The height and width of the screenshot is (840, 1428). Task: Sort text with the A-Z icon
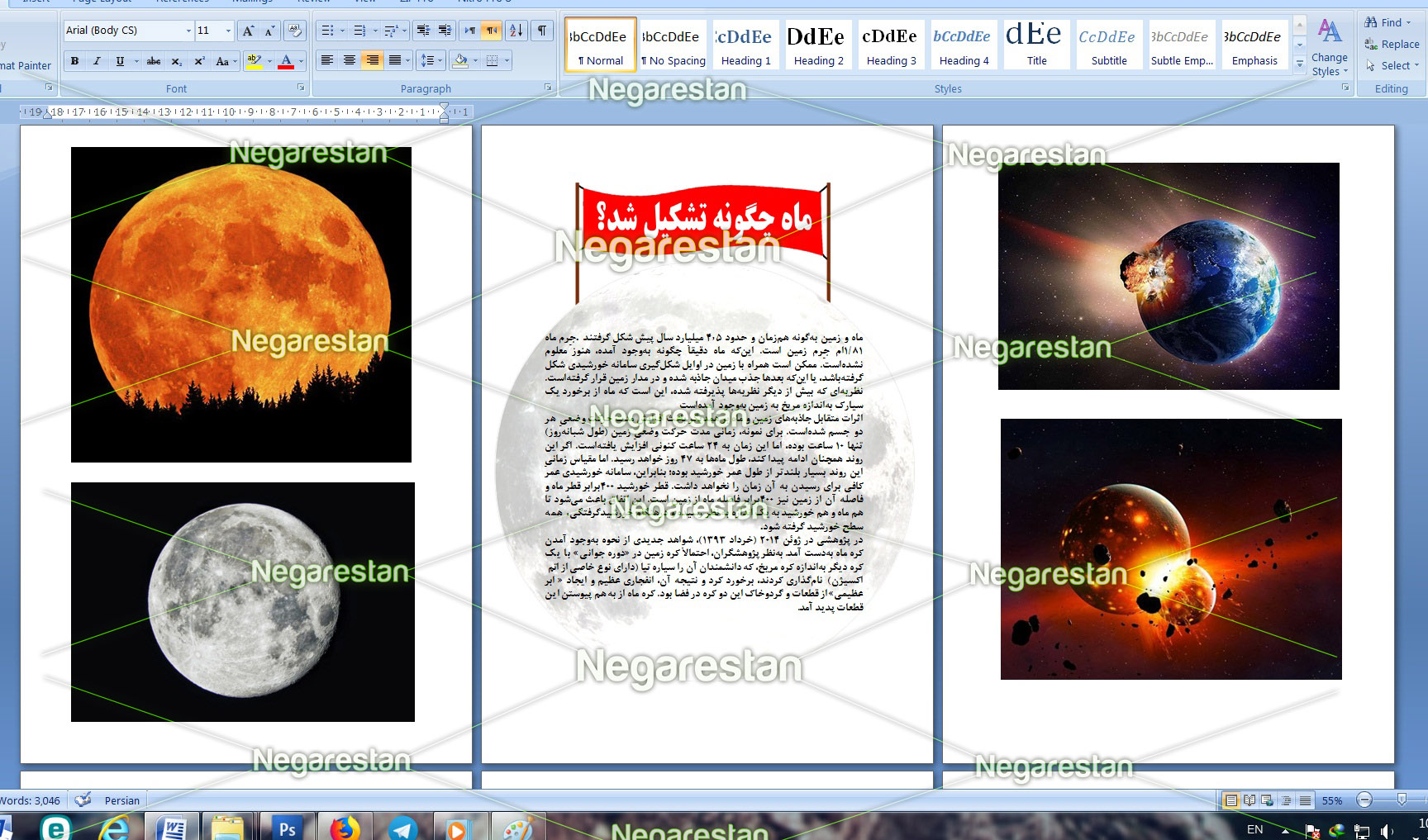(x=516, y=31)
